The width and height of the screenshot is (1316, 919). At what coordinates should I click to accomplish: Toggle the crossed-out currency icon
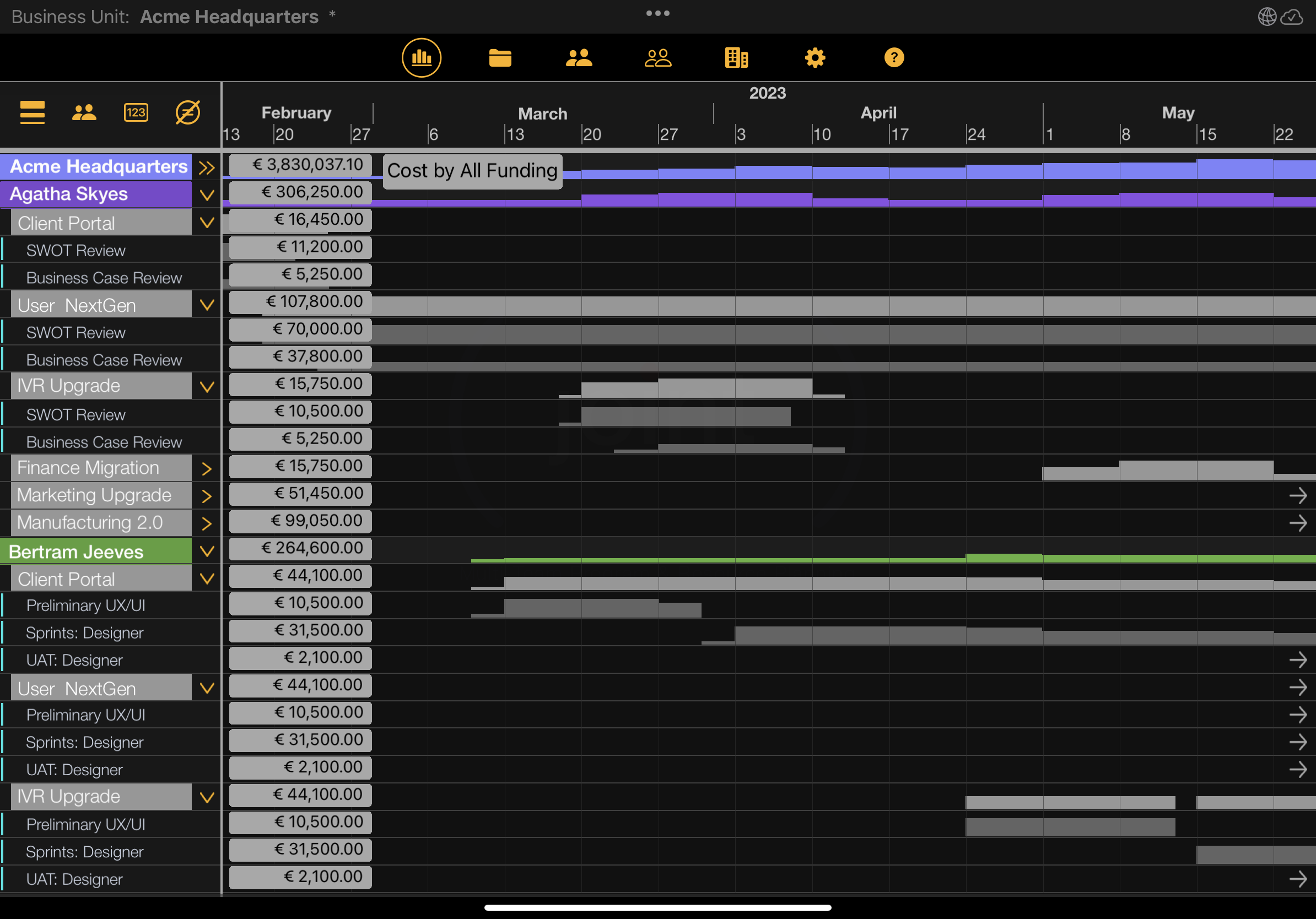187,112
